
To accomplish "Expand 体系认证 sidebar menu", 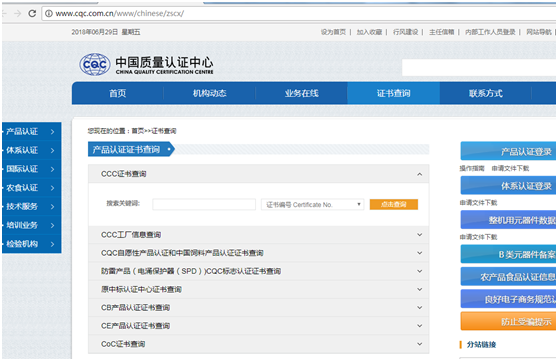I will coord(31,150).
